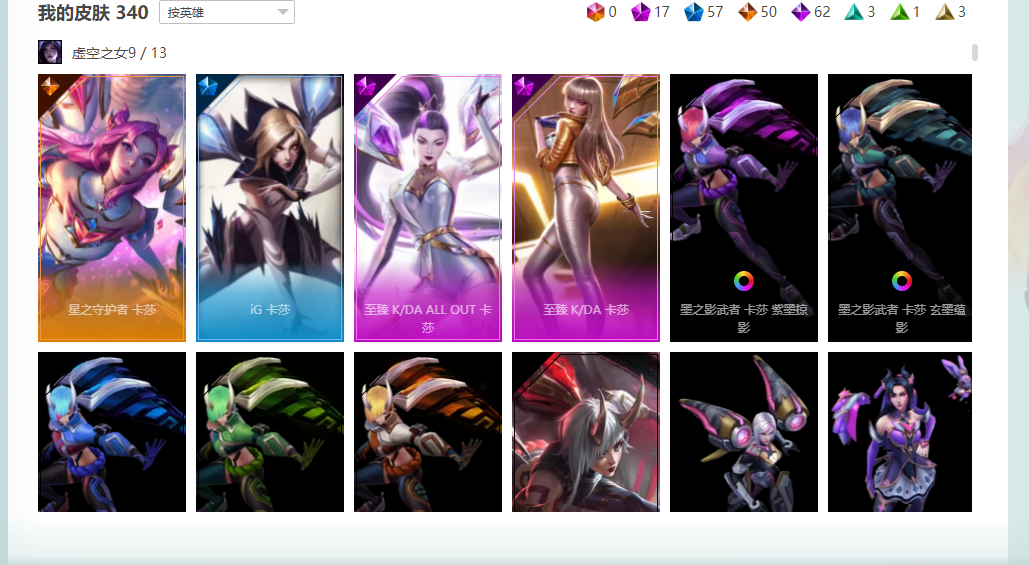The image size is (1029, 565).
Task: Click the 我的皮肤 340 heading
Action: click(x=93, y=12)
